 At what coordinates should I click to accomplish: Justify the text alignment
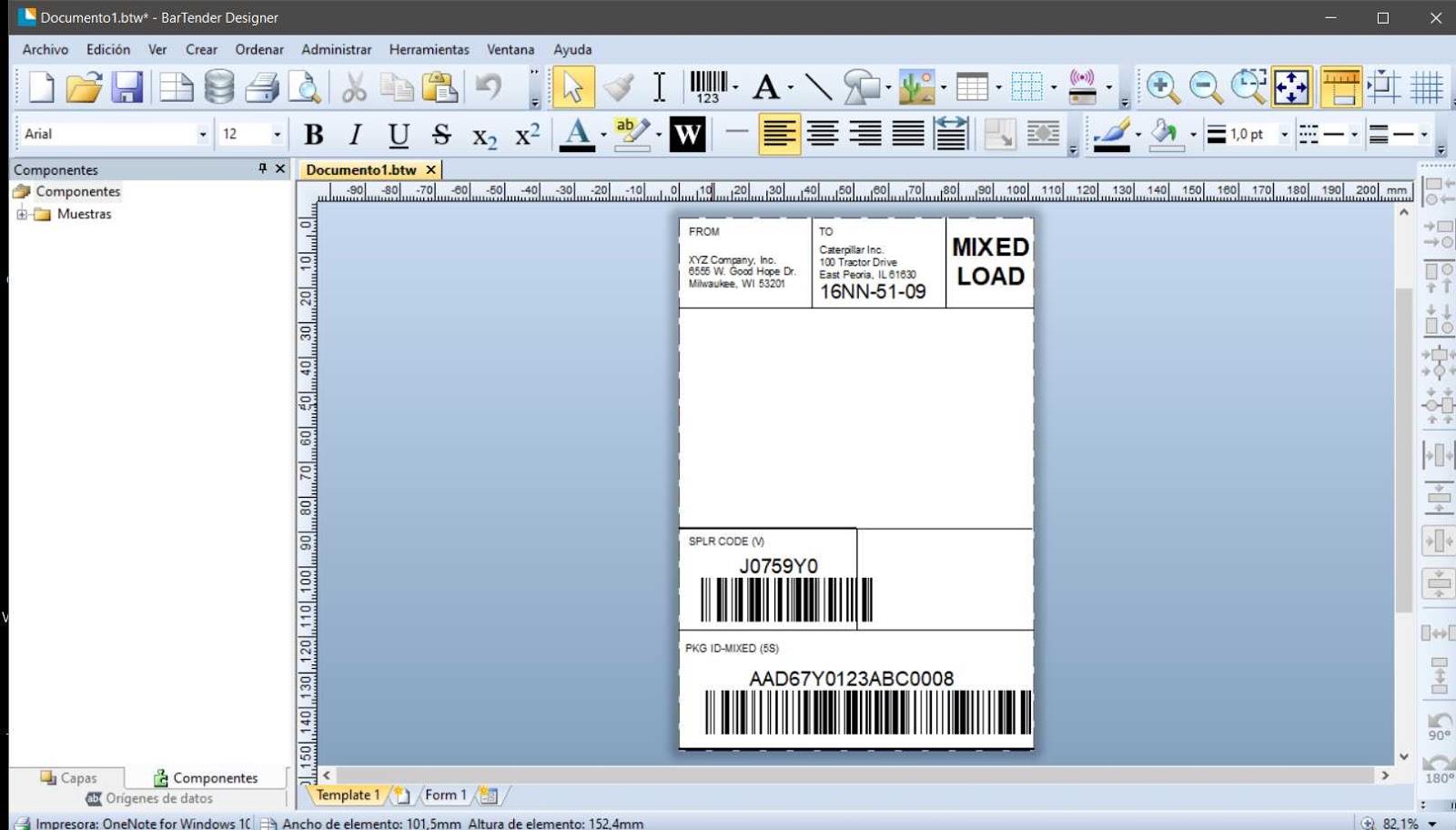tap(908, 135)
